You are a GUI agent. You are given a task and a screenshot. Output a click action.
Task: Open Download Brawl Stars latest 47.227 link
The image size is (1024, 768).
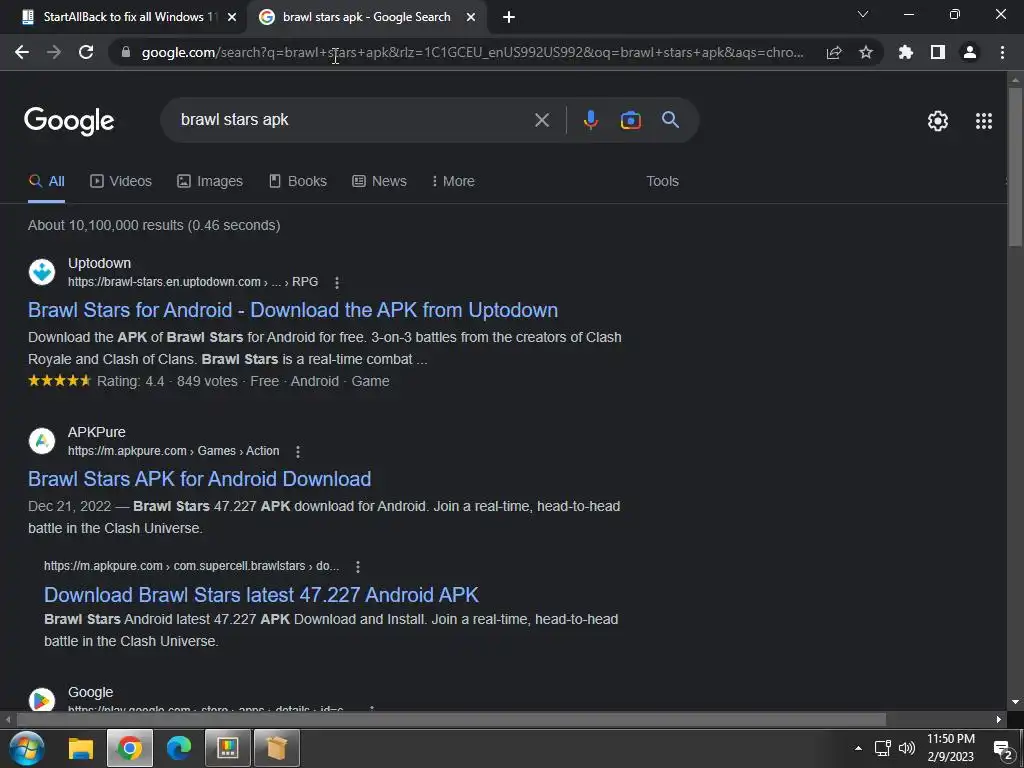point(261,595)
